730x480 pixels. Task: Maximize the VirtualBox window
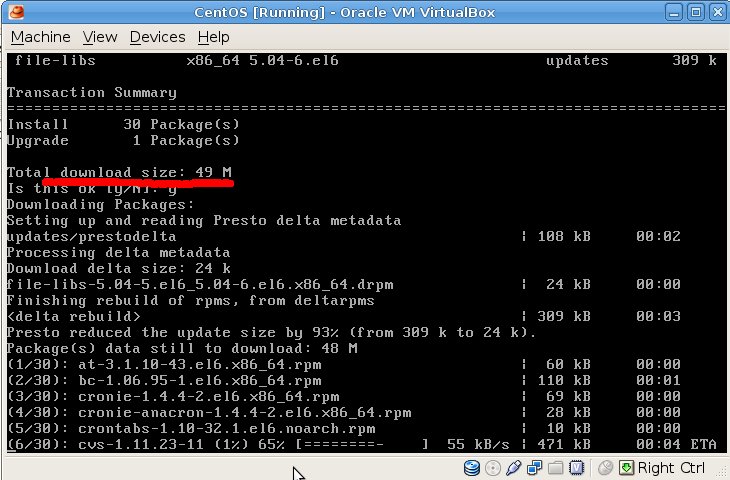pos(696,12)
